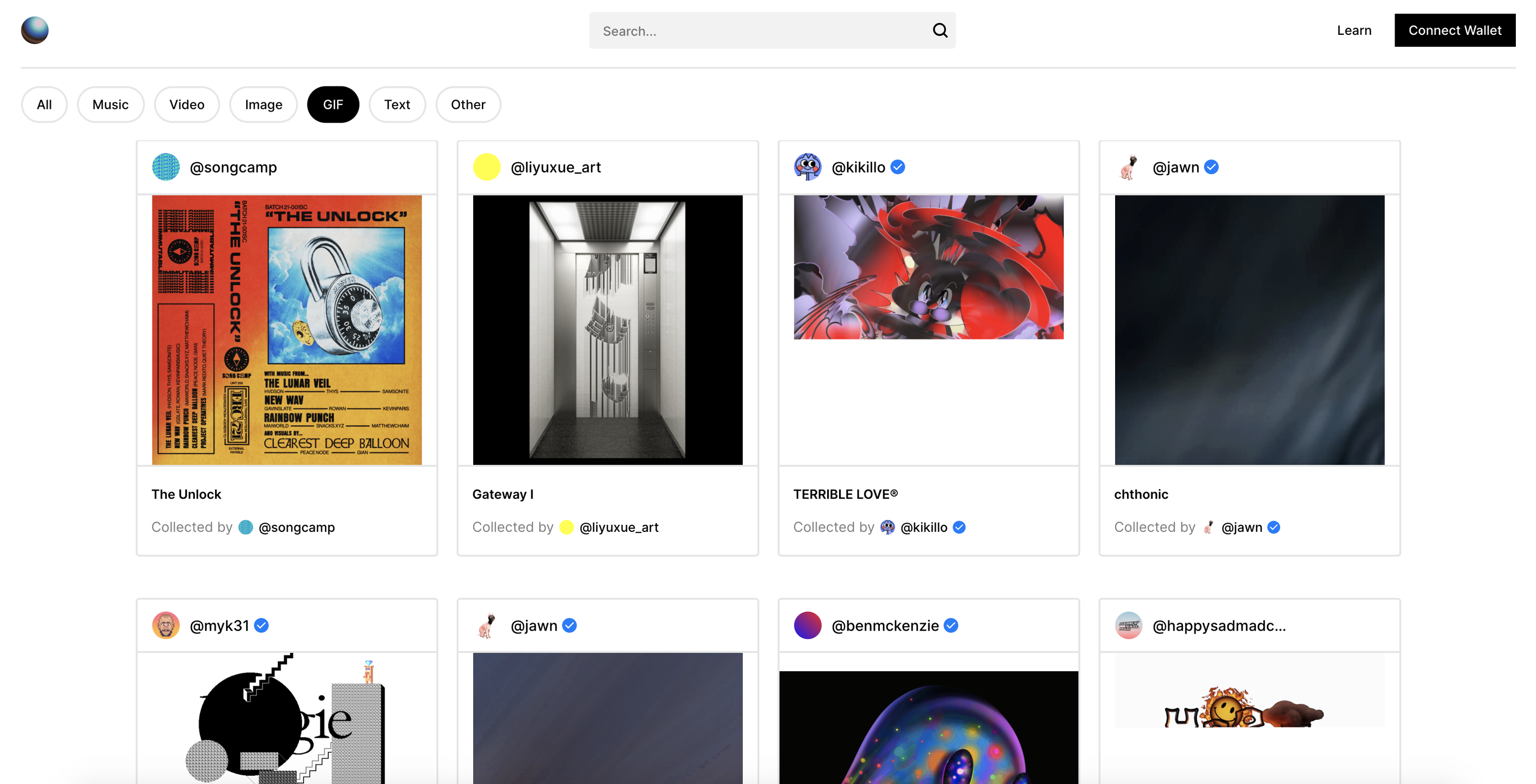View the Gateway I elevator artwork
This screenshot has width=1536, height=784.
pos(608,330)
